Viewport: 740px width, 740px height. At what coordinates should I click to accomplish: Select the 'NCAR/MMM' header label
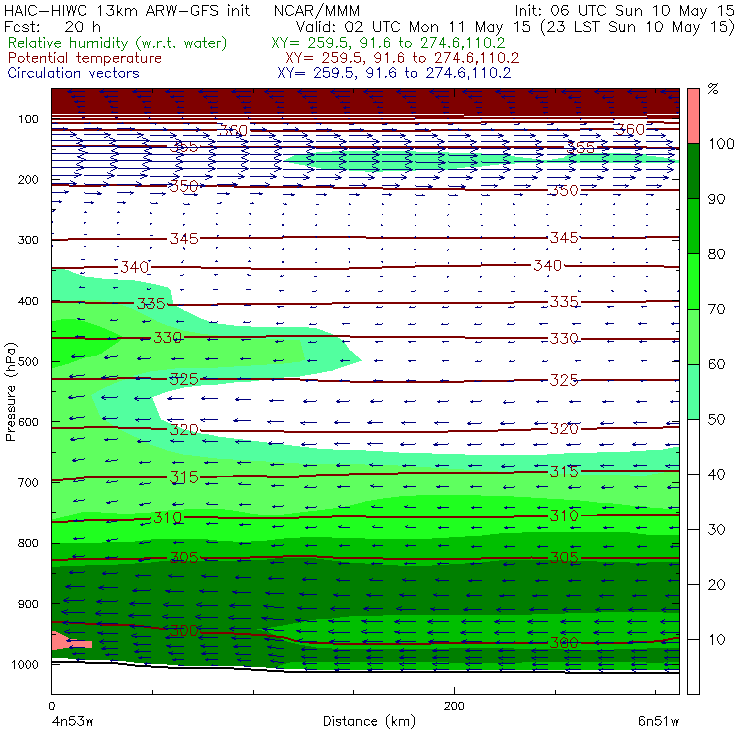point(317,10)
